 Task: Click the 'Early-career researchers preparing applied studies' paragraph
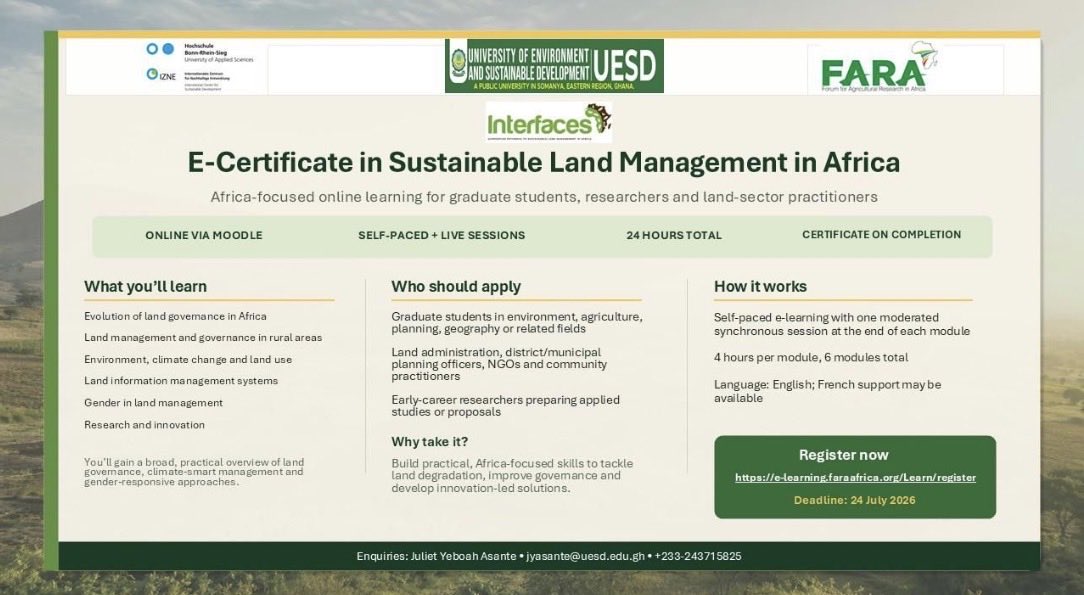pyautogui.click(x=505, y=406)
